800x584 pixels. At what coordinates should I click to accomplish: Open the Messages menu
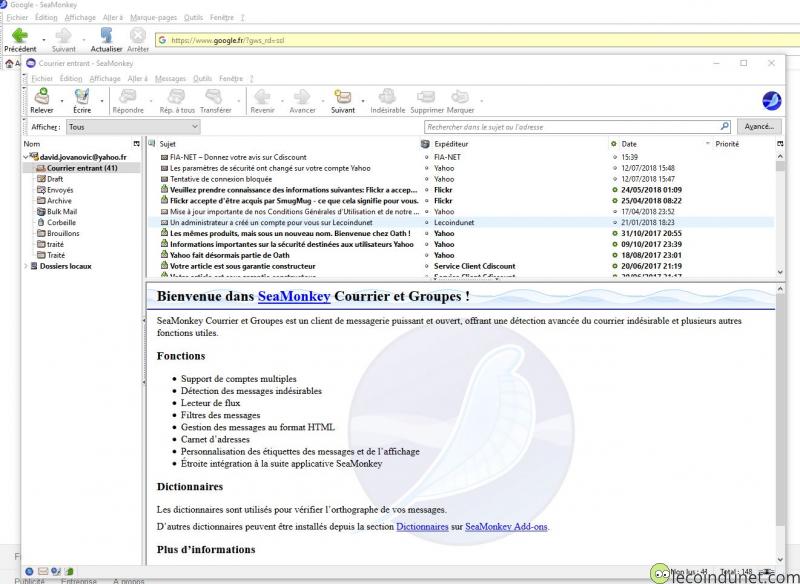coord(170,79)
